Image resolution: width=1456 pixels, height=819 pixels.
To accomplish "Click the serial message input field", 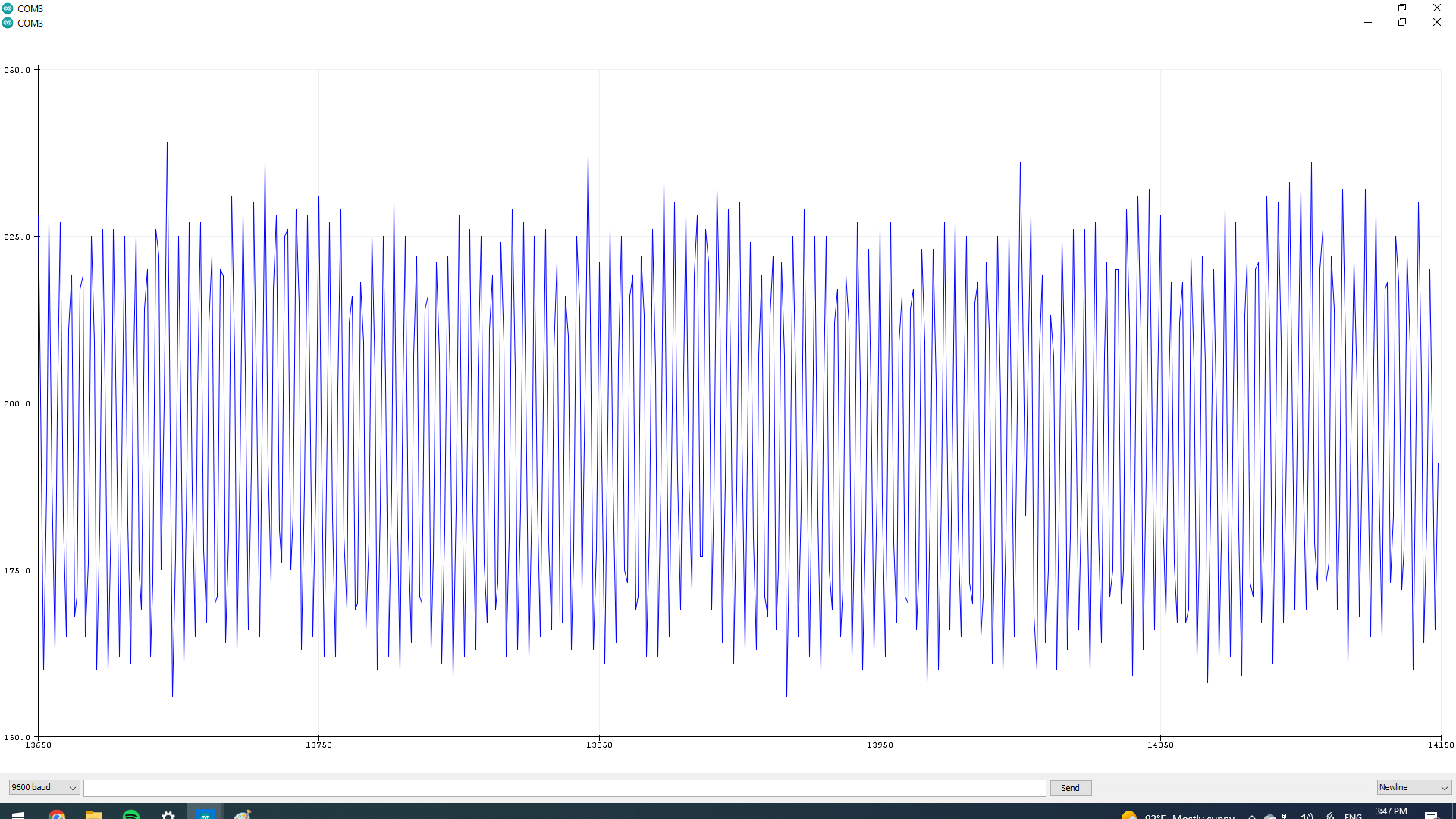I will click(565, 788).
